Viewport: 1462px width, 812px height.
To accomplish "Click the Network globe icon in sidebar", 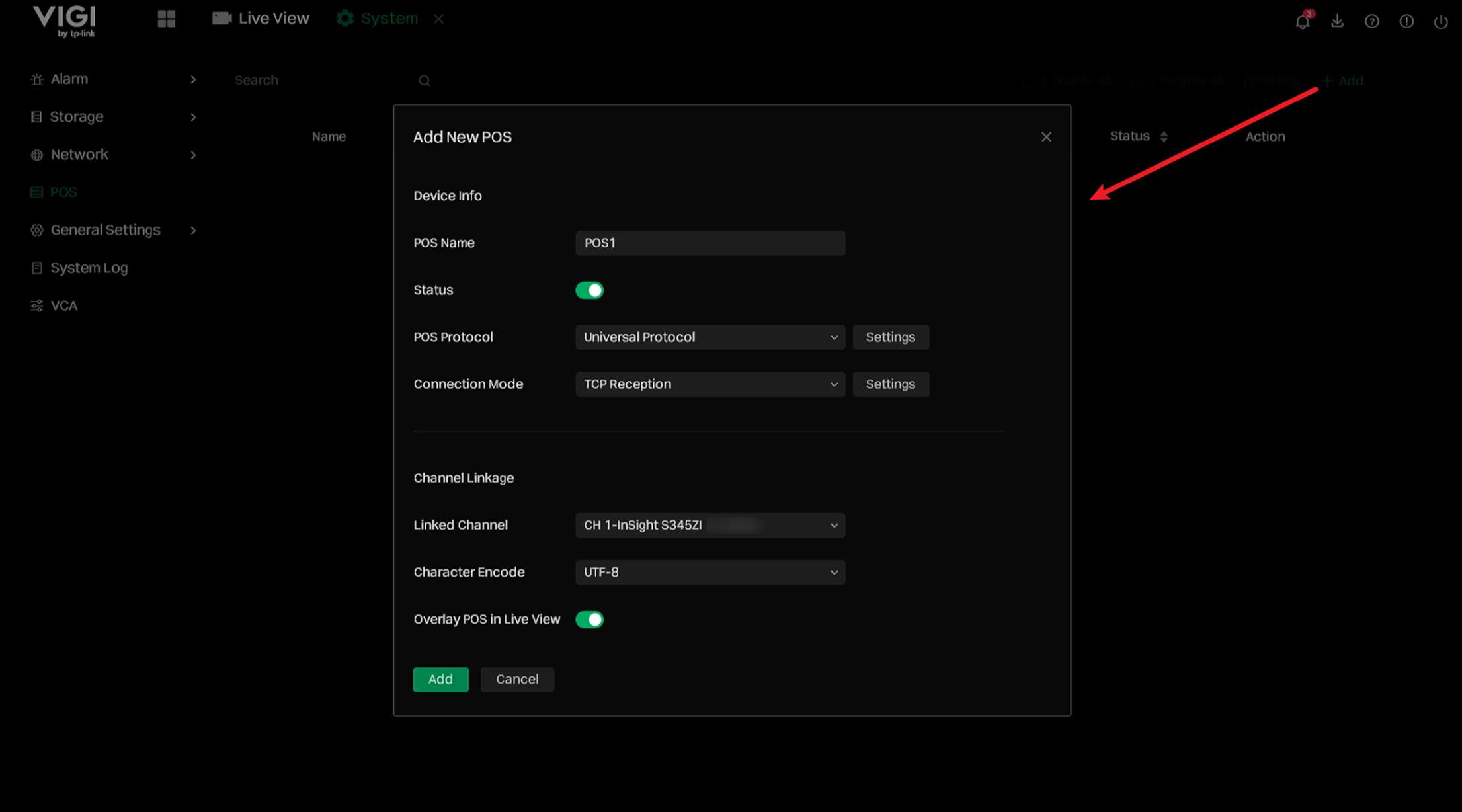I will click(x=37, y=155).
